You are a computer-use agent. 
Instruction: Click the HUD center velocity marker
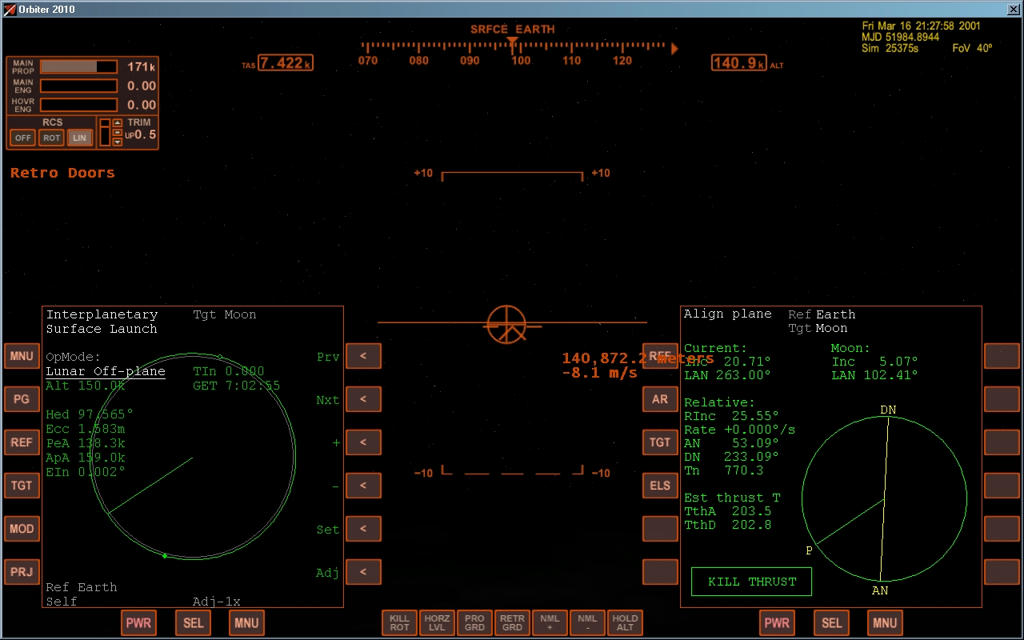[x=507, y=324]
